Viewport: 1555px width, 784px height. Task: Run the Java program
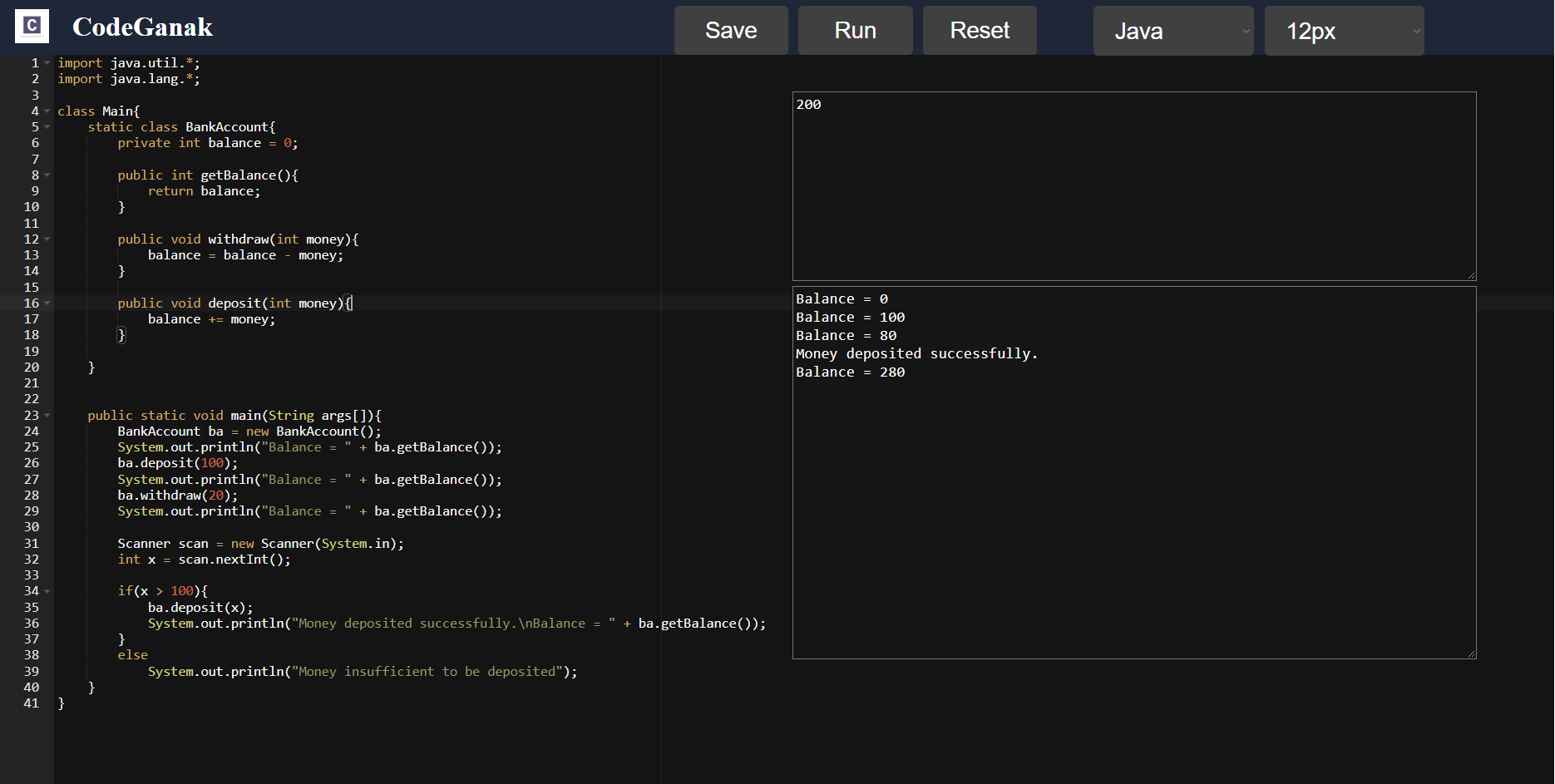click(x=855, y=31)
